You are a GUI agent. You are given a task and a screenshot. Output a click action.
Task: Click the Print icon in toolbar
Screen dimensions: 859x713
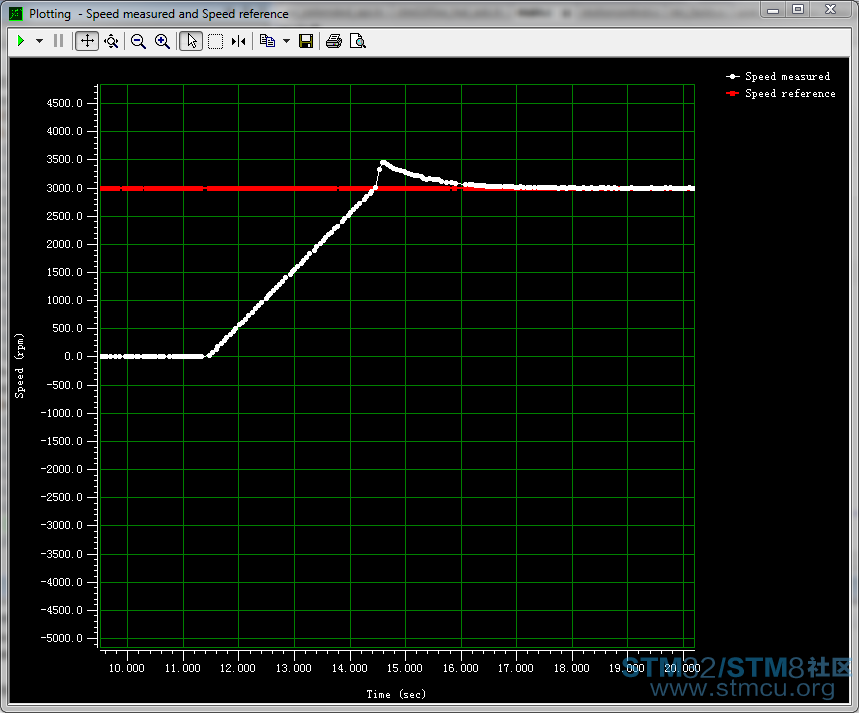pos(334,41)
